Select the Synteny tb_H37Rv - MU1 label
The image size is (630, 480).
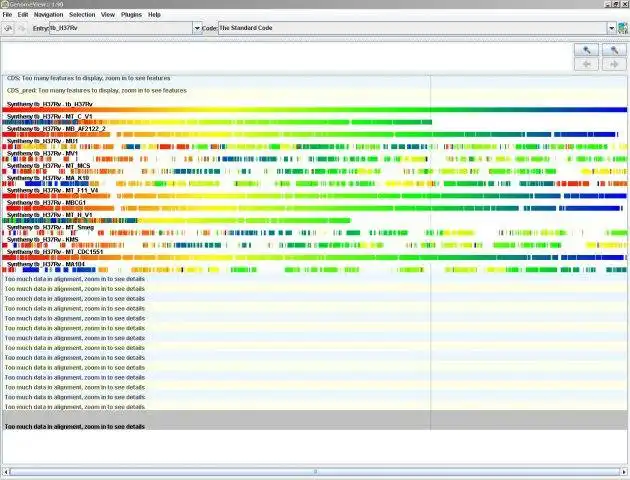pos(43,141)
